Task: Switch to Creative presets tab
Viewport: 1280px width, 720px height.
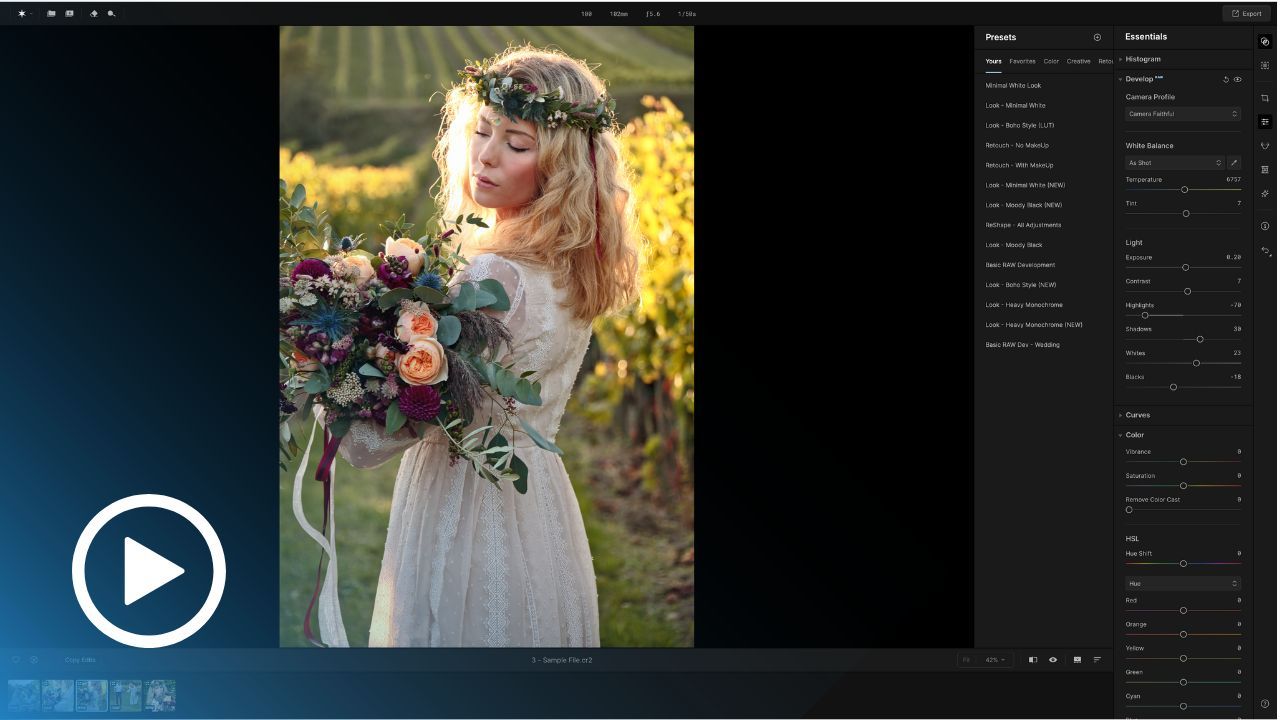Action: (x=1078, y=61)
